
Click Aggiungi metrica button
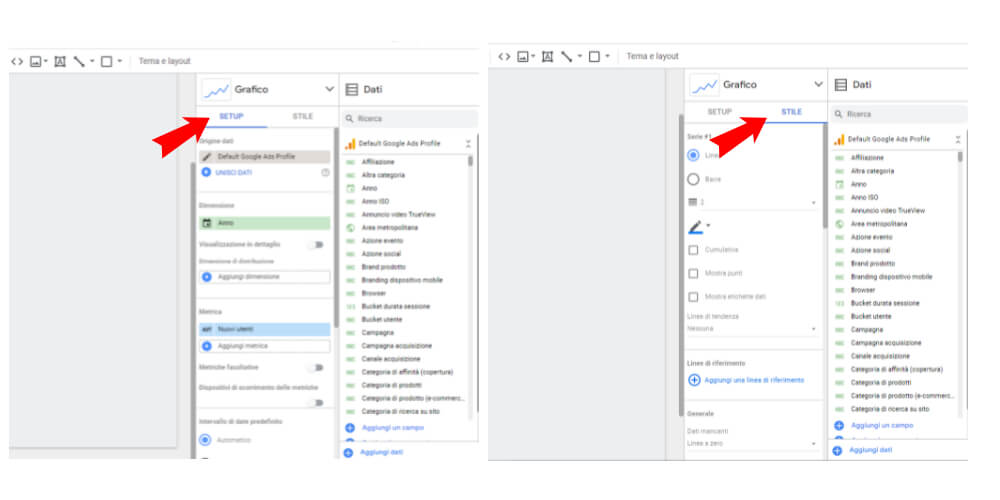point(265,346)
